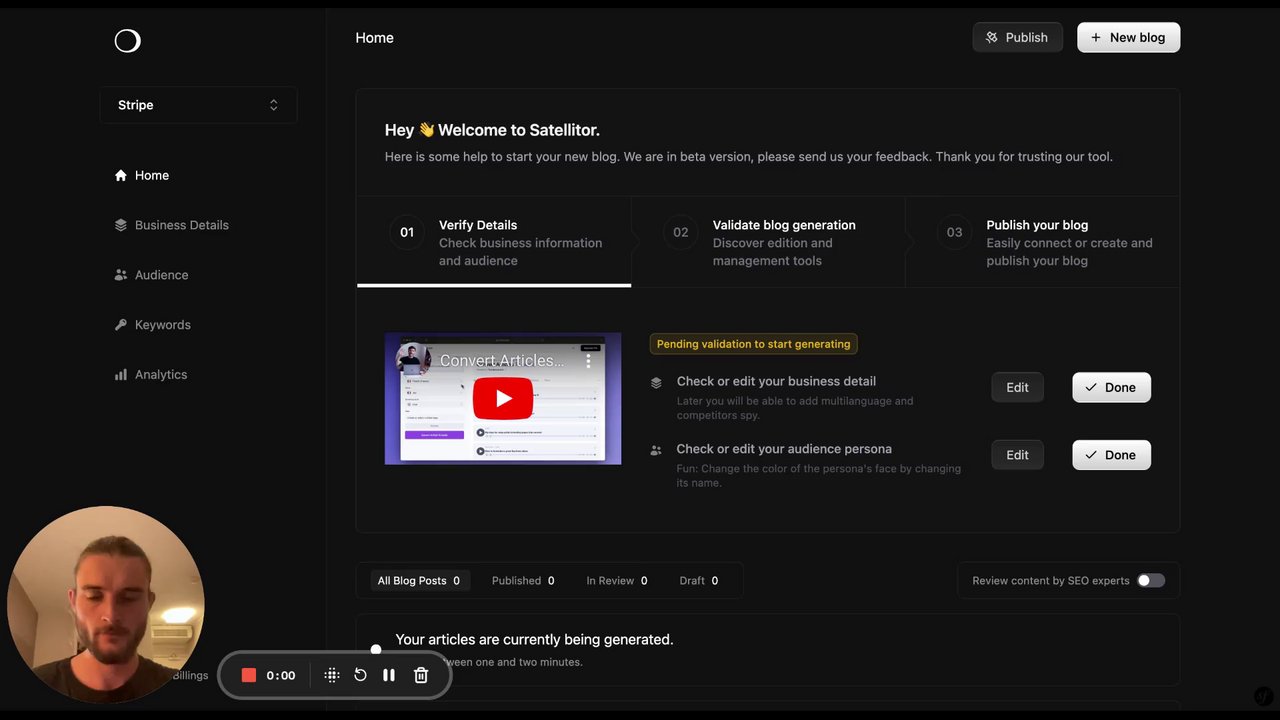This screenshot has width=1280, height=720.
Task: Select step 01 Verify Details
Action: coord(494,242)
